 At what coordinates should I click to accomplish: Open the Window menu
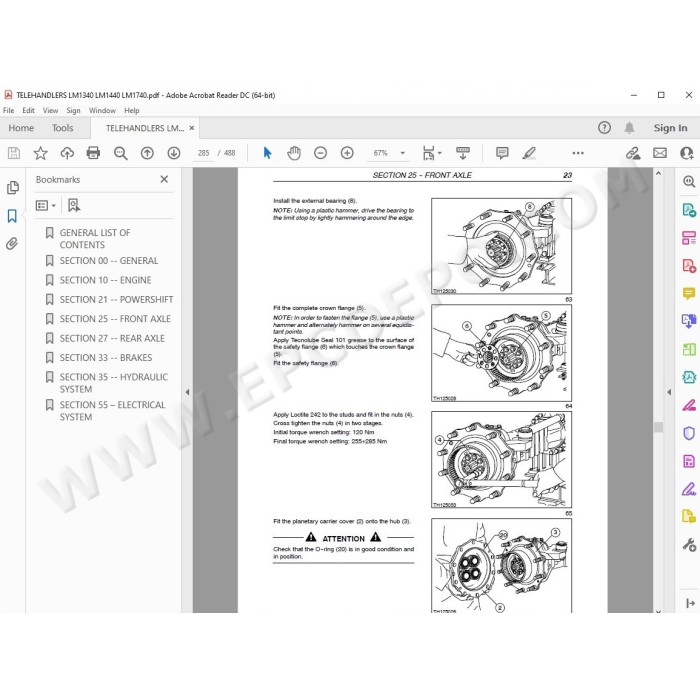tap(102, 110)
